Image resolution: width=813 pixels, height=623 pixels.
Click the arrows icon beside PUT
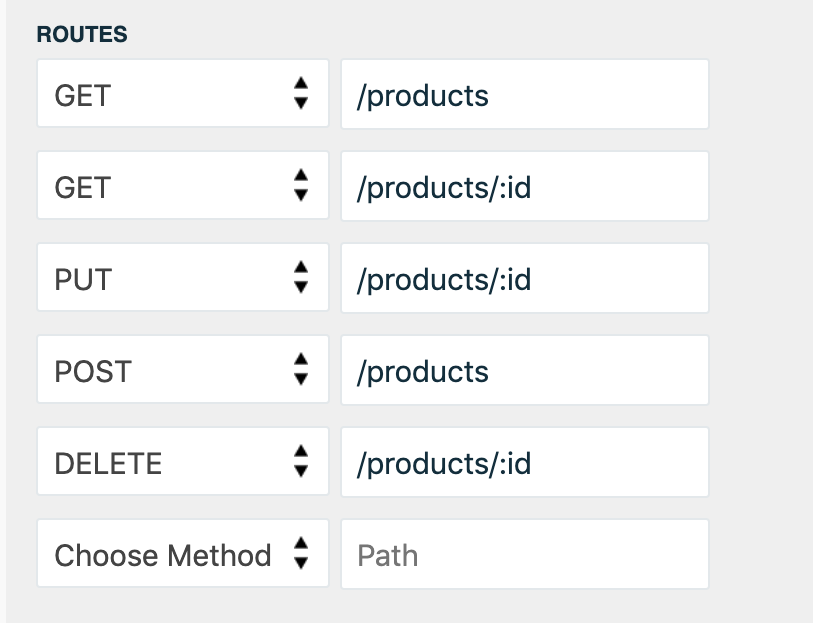click(300, 279)
